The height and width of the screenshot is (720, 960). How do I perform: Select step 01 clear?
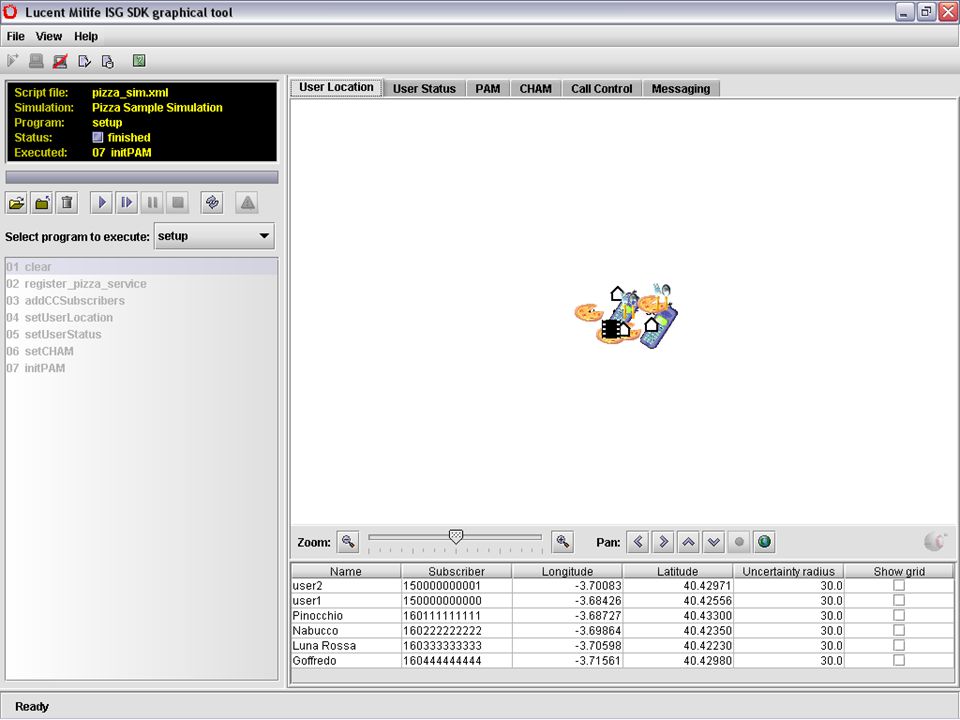click(x=141, y=267)
